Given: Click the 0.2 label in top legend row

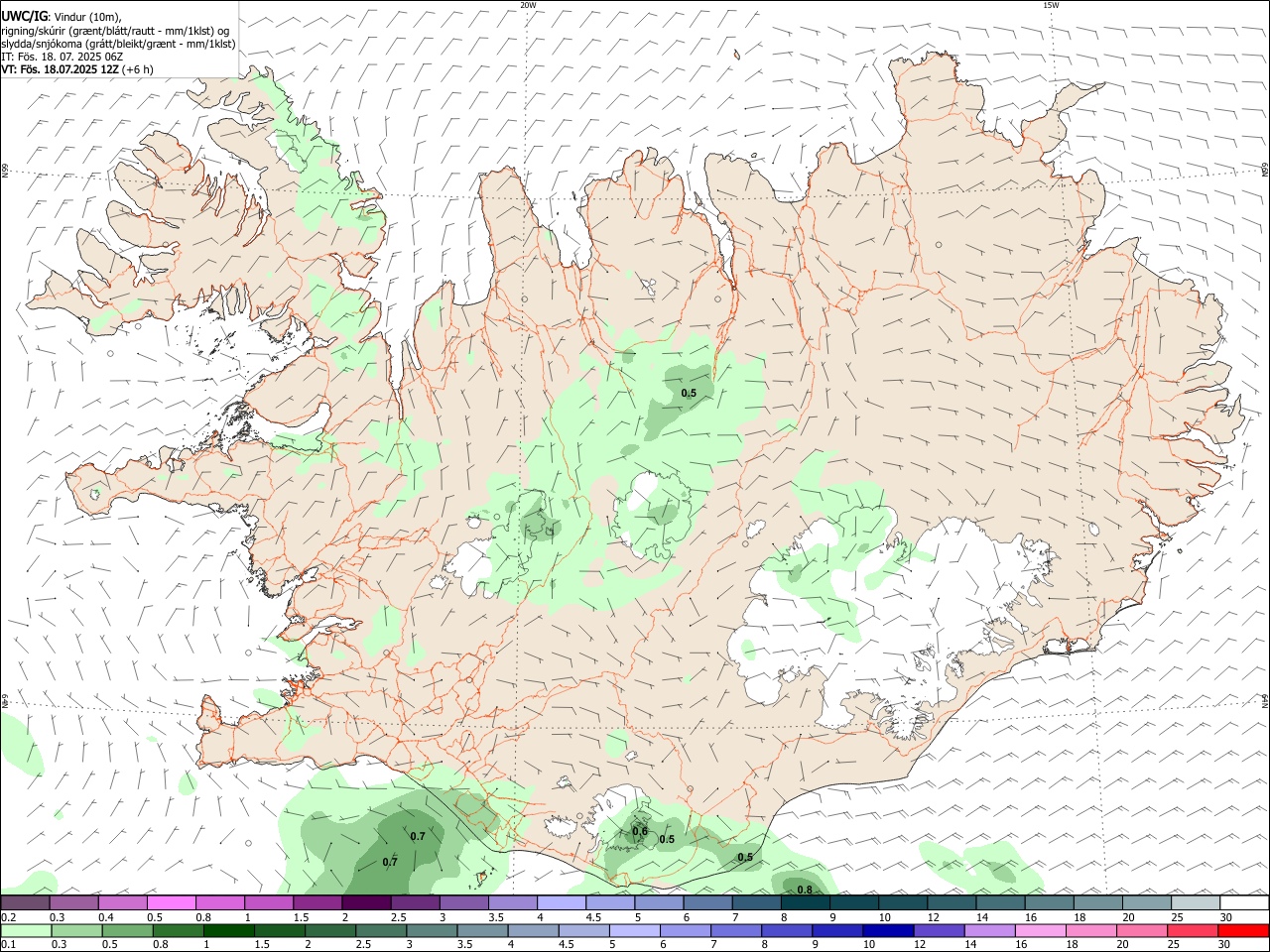Looking at the screenshot, I should point(9,917).
